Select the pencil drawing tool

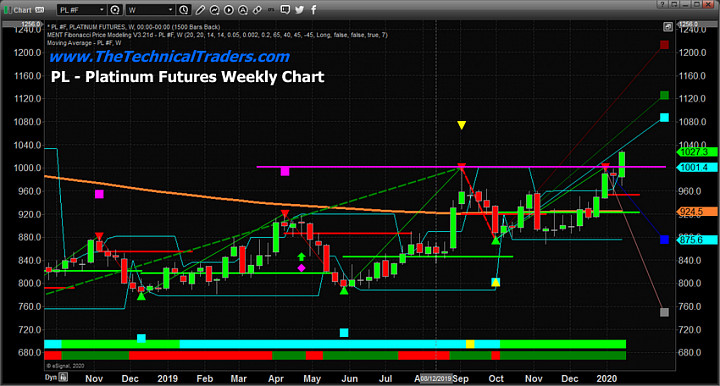[201, 10]
